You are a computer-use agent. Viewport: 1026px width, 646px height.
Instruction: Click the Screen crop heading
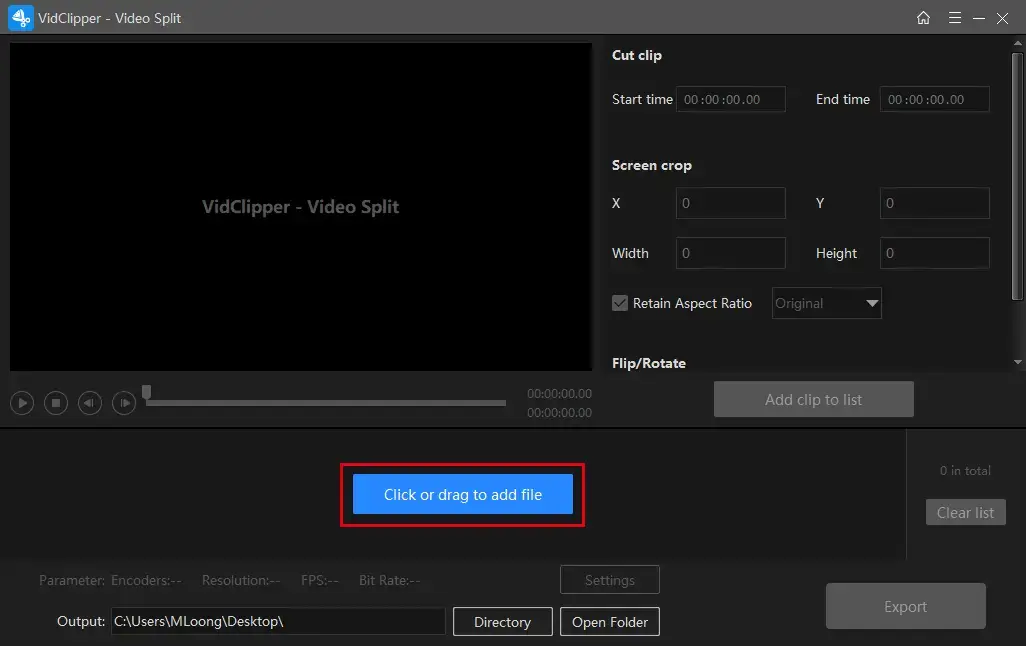click(x=652, y=166)
